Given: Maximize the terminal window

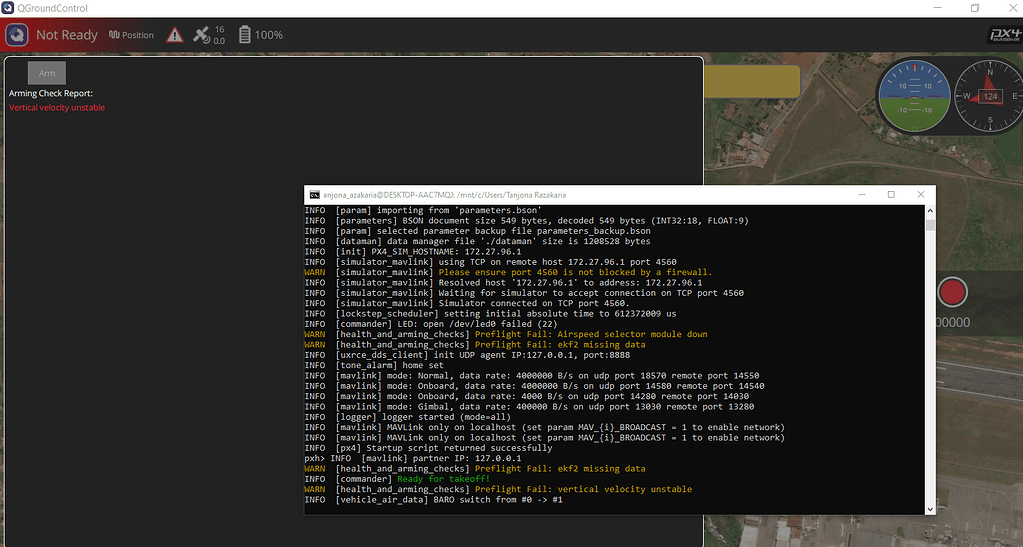Looking at the screenshot, I should click(891, 195).
